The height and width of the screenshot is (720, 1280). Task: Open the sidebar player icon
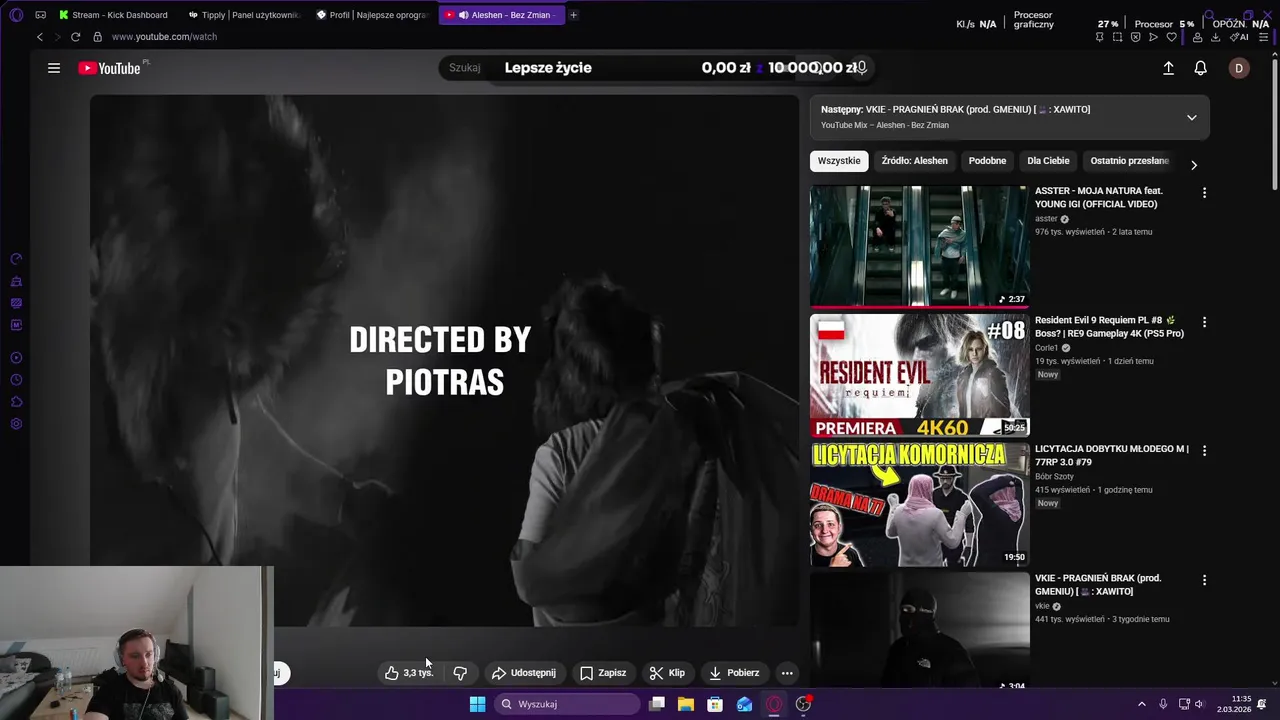coord(16,358)
